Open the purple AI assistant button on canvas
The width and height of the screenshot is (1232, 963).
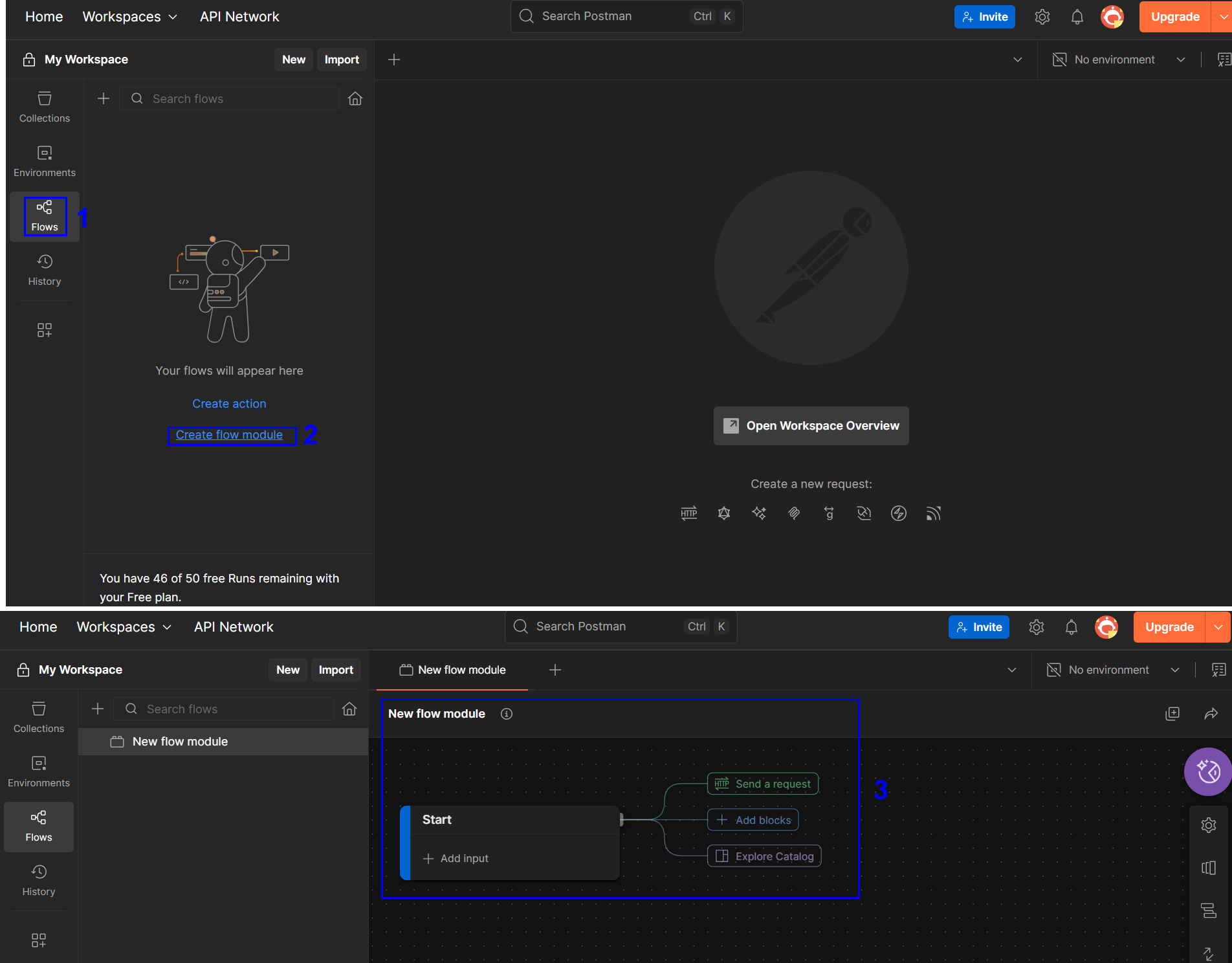tap(1207, 771)
